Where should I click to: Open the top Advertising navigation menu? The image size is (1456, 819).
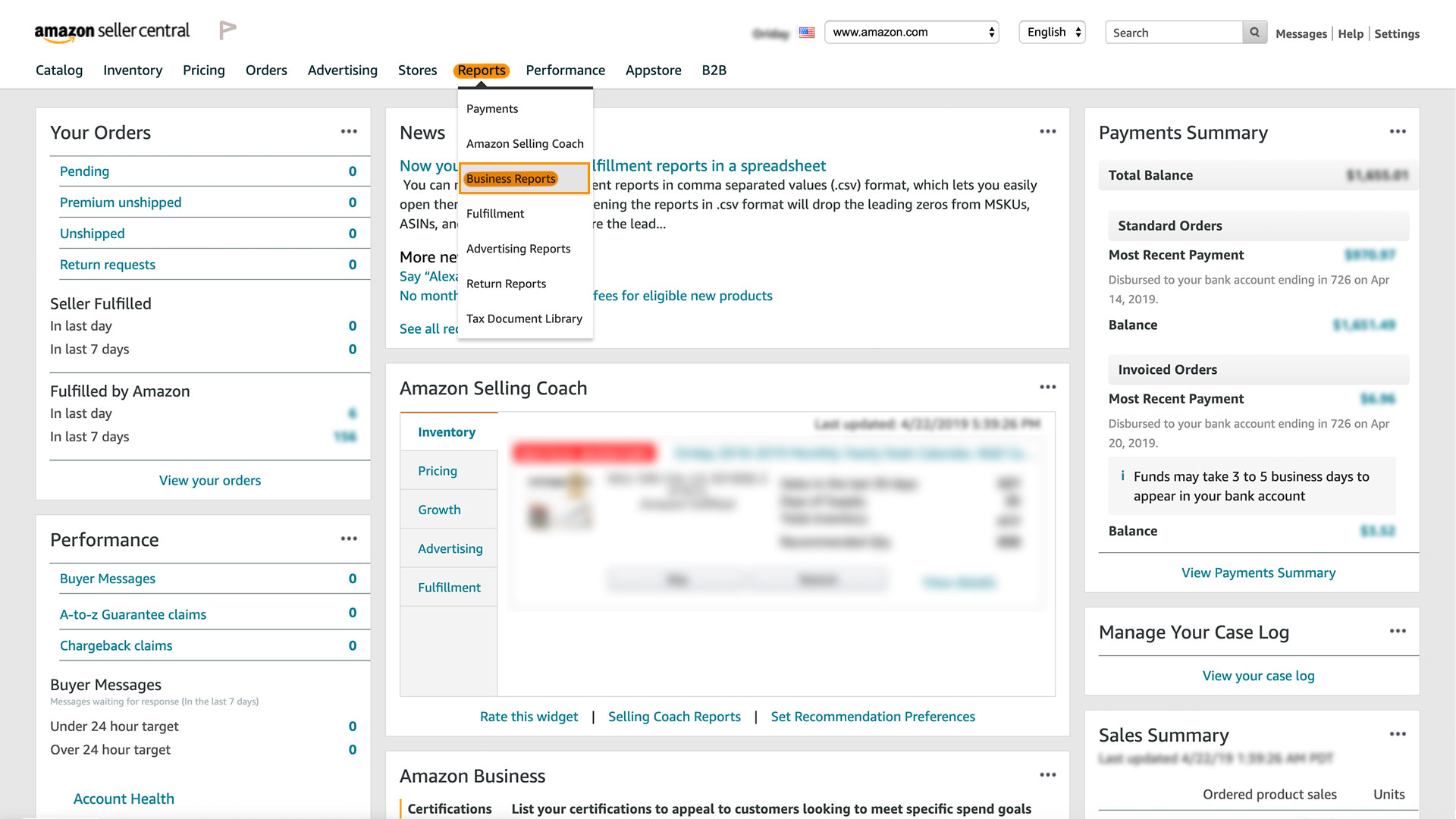(343, 71)
